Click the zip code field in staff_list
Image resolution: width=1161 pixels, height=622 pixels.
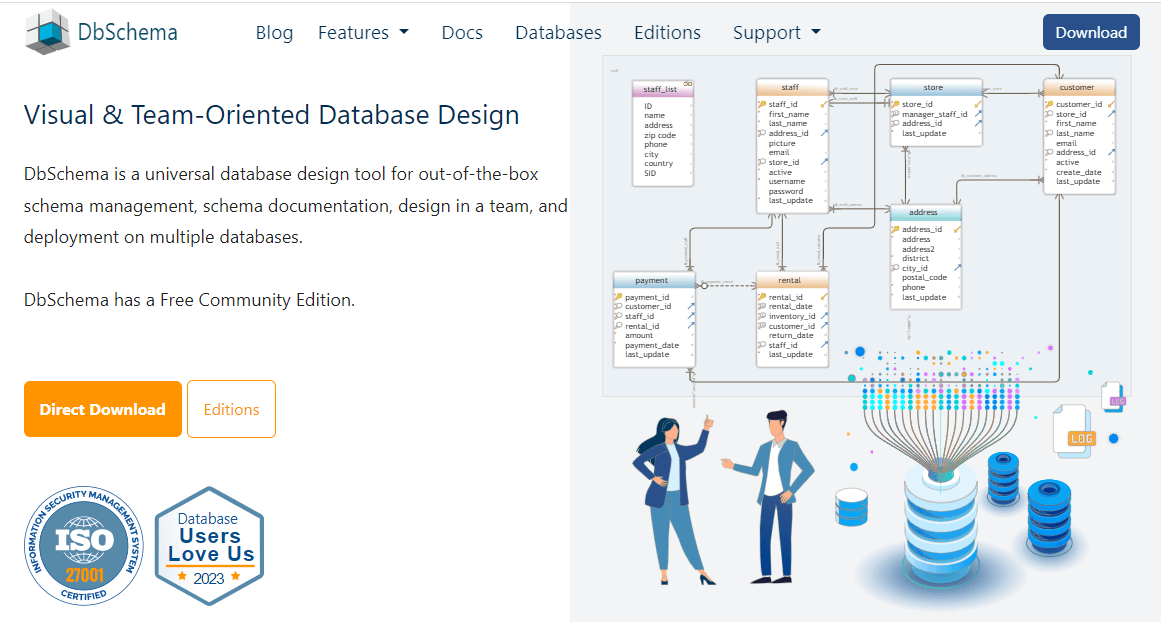click(x=660, y=136)
